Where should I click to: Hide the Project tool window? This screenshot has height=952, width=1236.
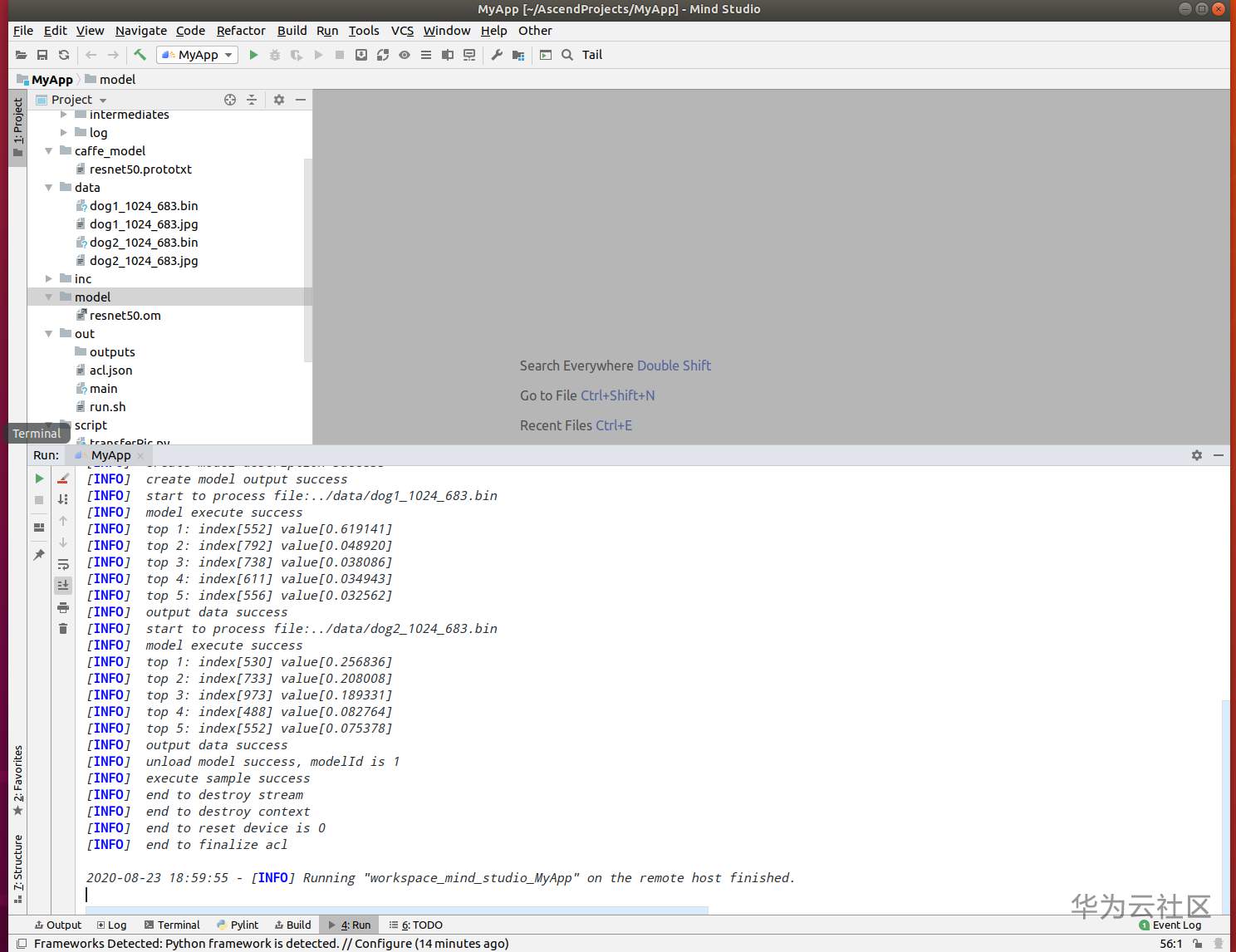301,100
